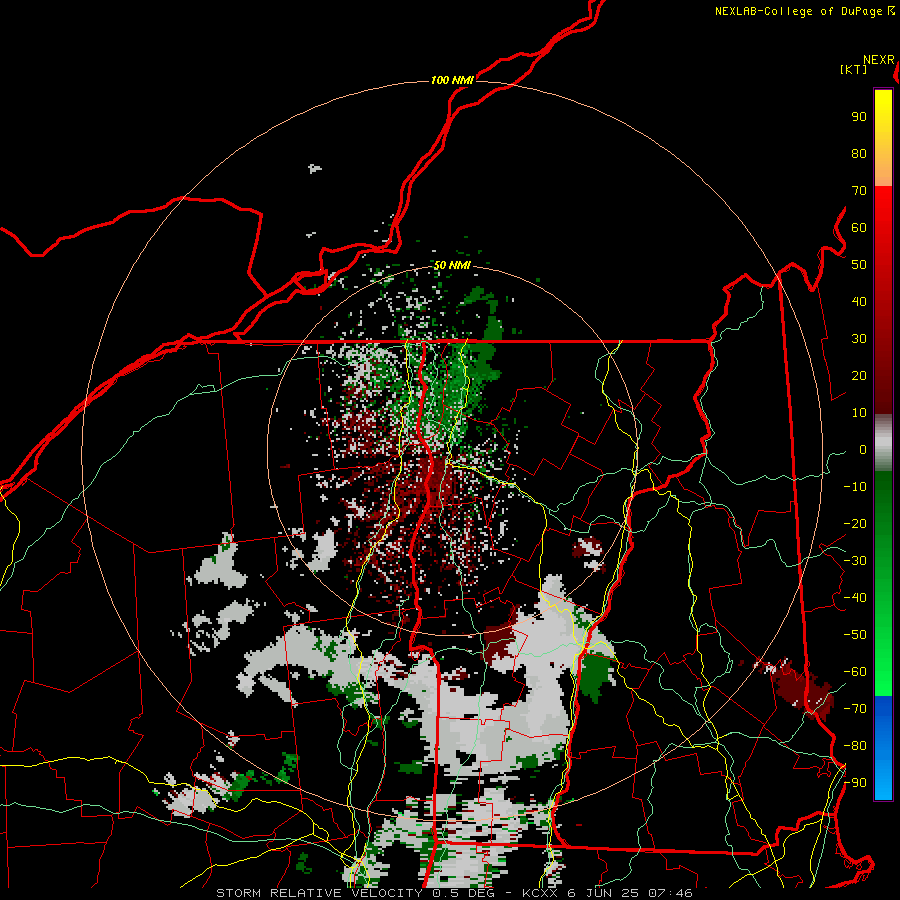This screenshot has width=900, height=900.
Task: Click the 50 NMI range ring label
Action: click(x=452, y=265)
